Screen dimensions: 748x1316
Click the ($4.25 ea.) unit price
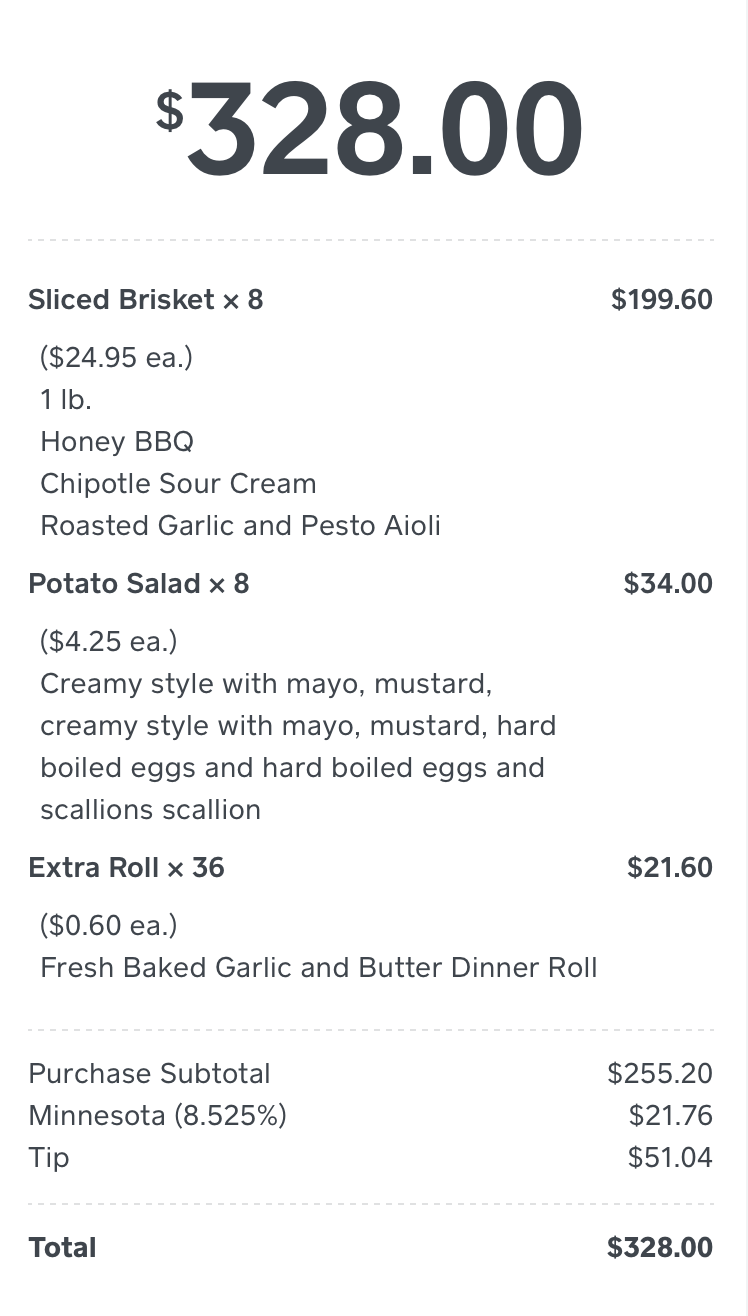coord(109,642)
